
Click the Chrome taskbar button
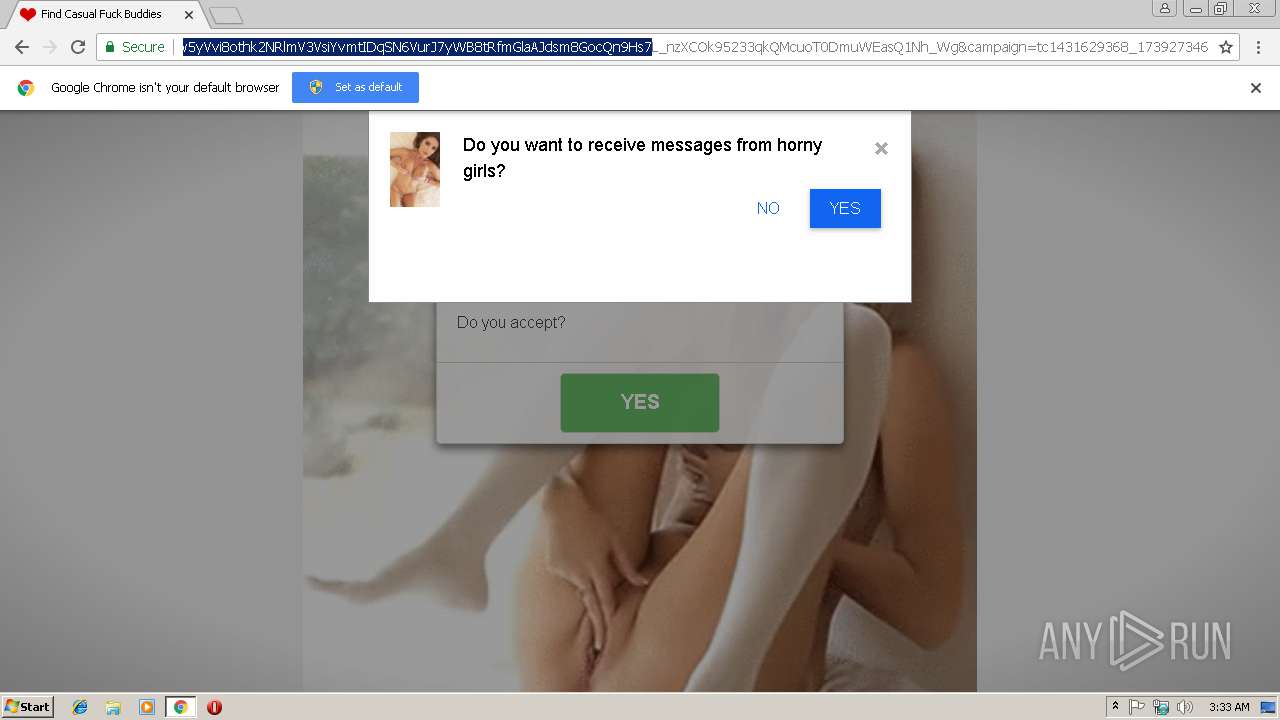click(180, 707)
